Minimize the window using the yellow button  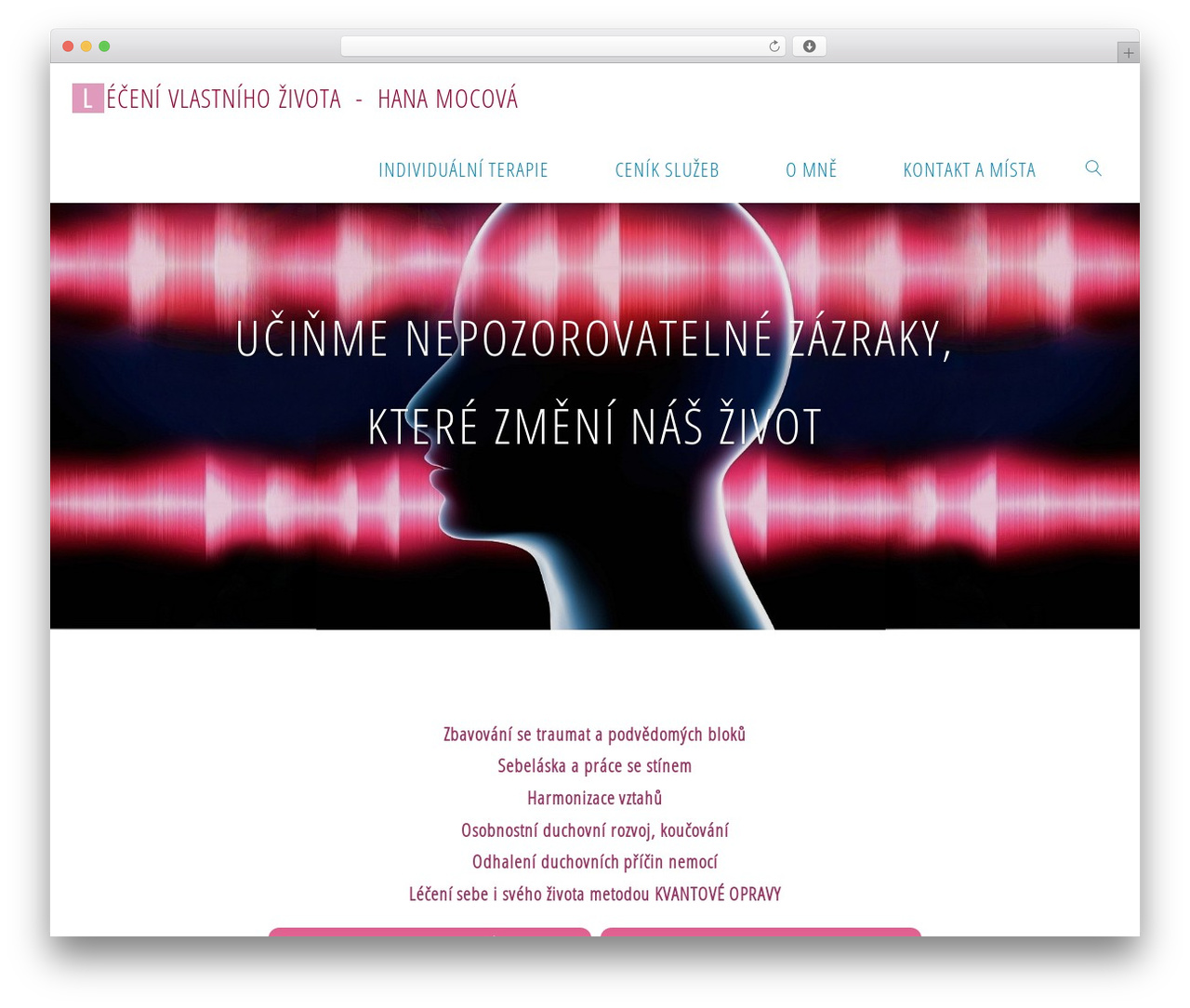point(86,46)
